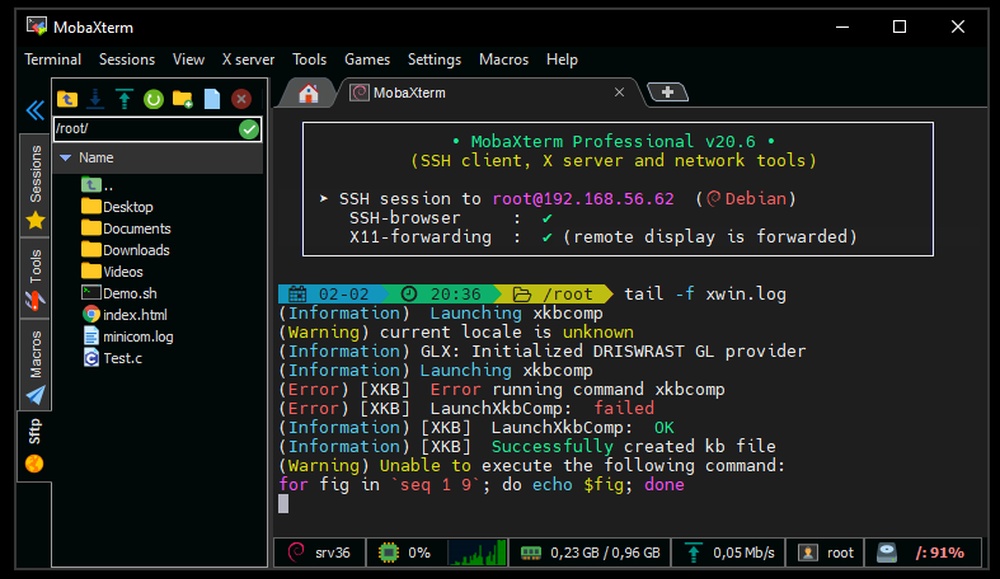Upload a file to the remote server

point(122,99)
